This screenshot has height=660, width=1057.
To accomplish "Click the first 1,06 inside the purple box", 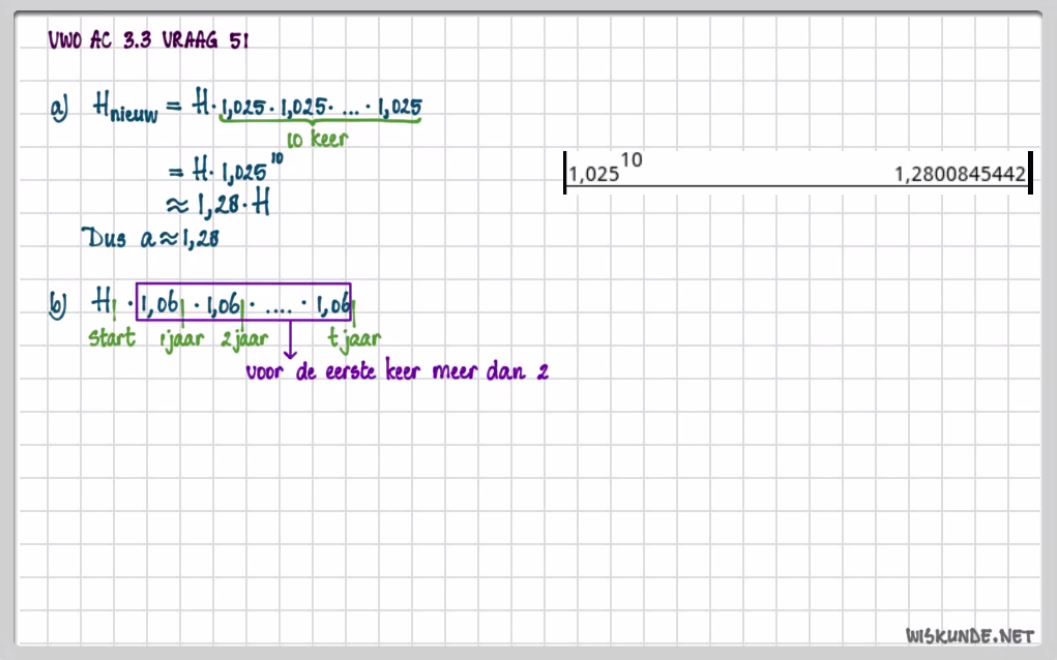I will point(160,302).
